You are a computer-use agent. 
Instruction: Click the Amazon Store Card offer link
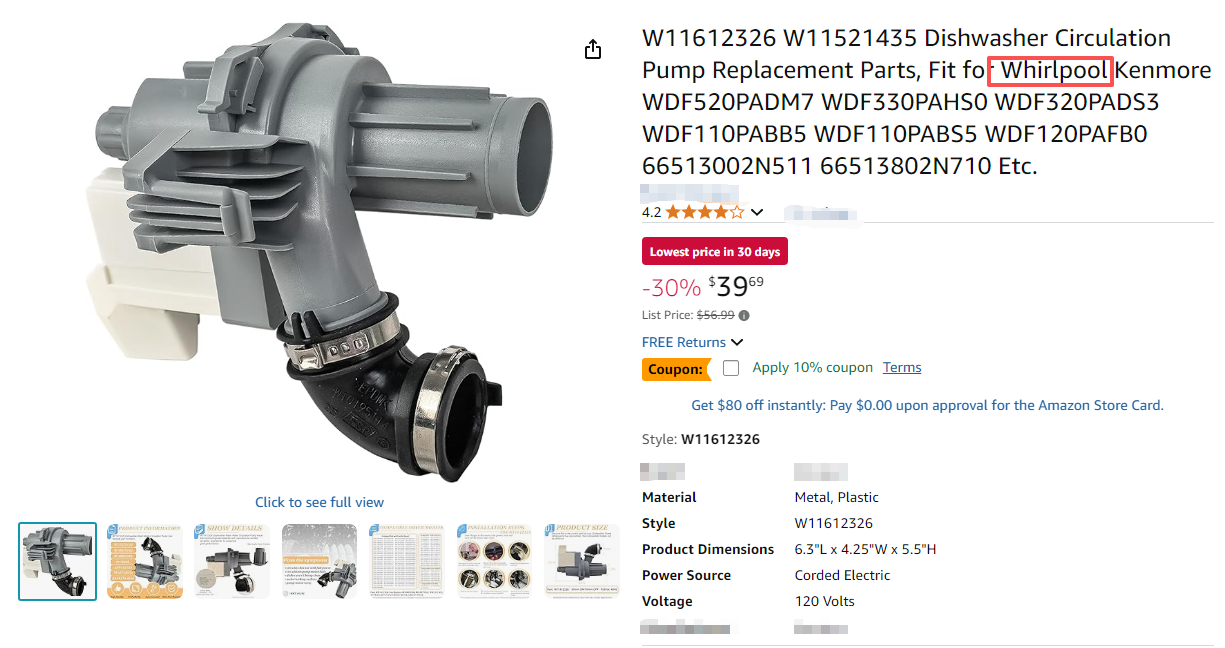pyautogui.click(x=927, y=405)
